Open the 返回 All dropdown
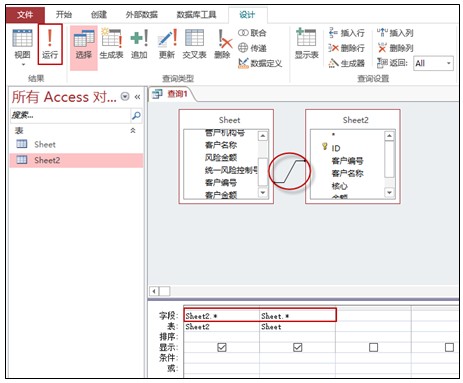Image resolution: width=463 pixels, height=383 pixels. [449, 63]
